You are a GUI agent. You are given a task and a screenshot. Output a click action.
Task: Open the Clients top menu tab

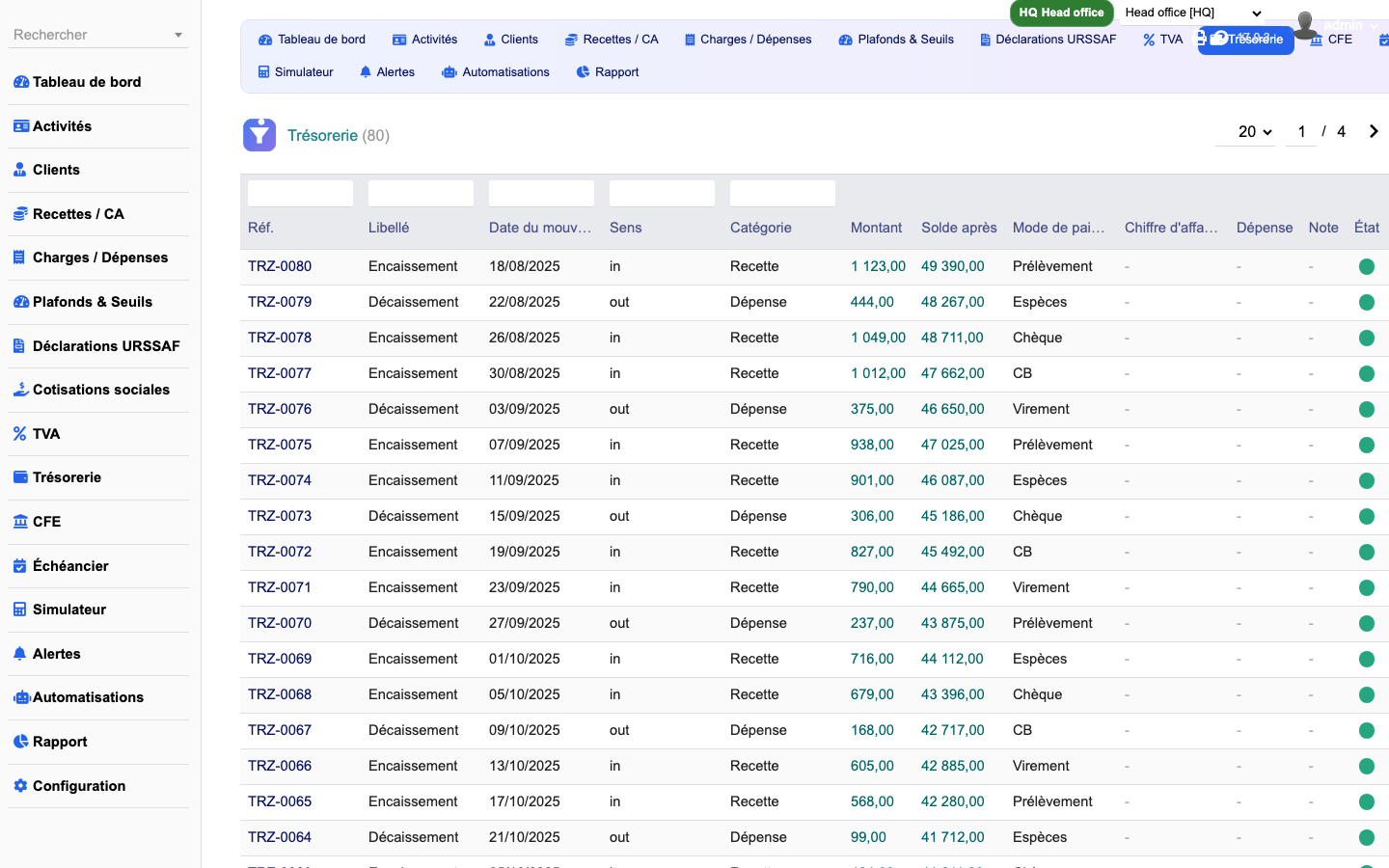(511, 40)
